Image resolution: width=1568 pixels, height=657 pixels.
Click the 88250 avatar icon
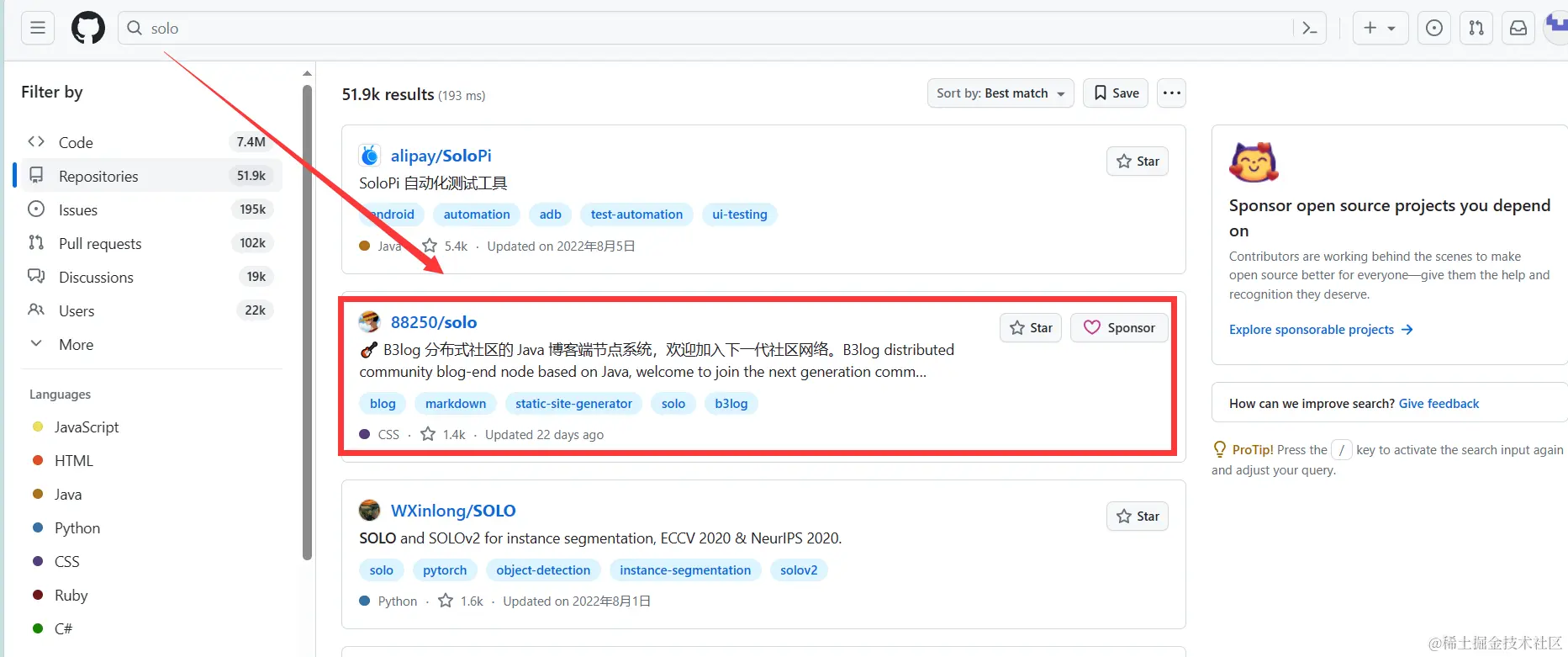(x=370, y=321)
